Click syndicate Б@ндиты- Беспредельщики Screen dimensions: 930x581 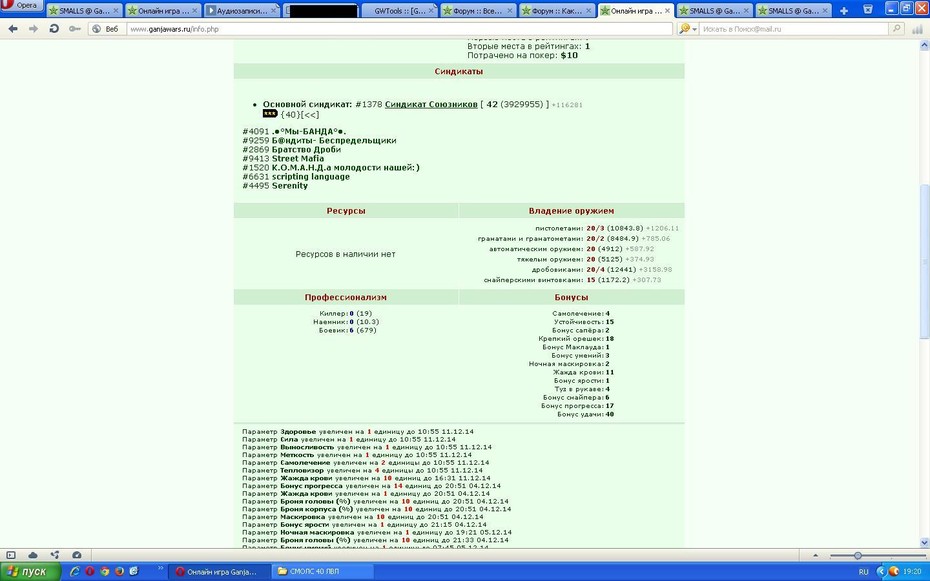334,141
